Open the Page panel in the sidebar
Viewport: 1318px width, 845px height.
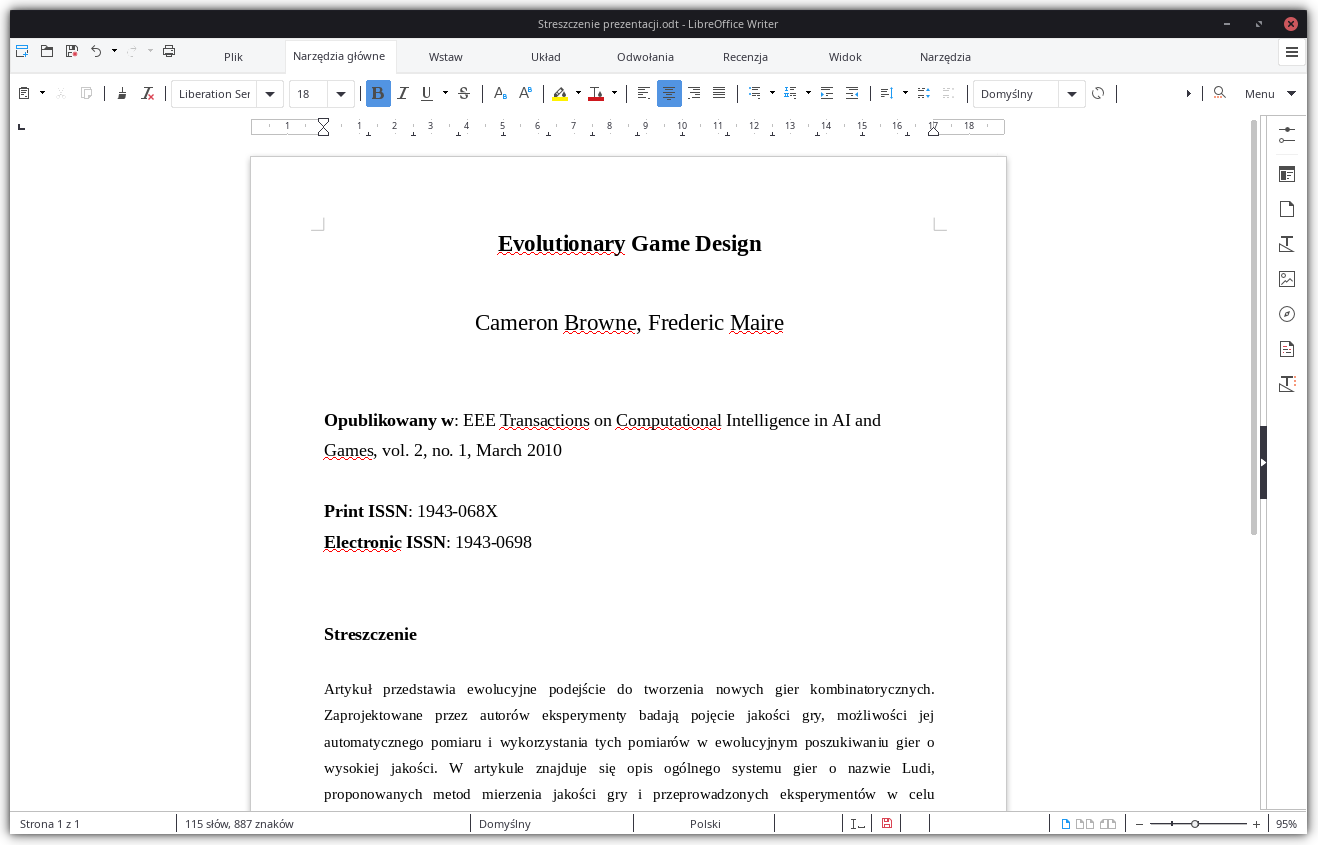click(x=1286, y=208)
